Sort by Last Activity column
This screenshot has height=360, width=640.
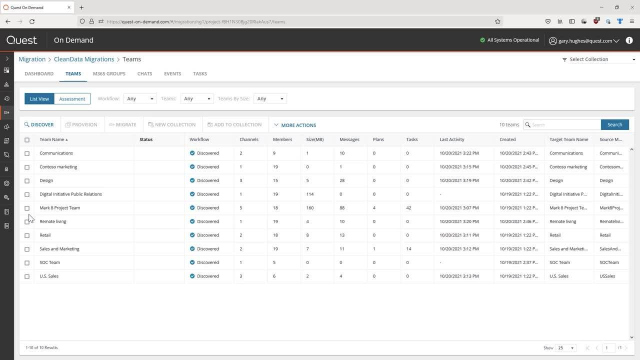[x=452, y=140]
